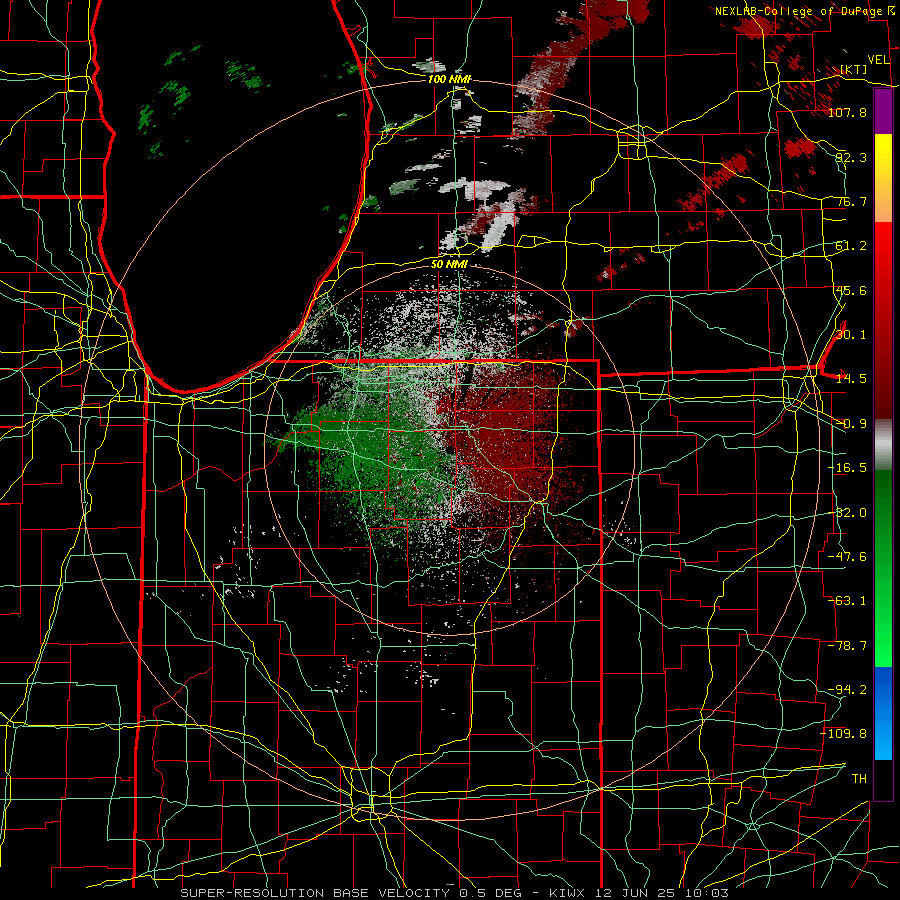The height and width of the screenshot is (900, 900).
Task: Pick the light blue segment of color bar
Action: coord(883,740)
